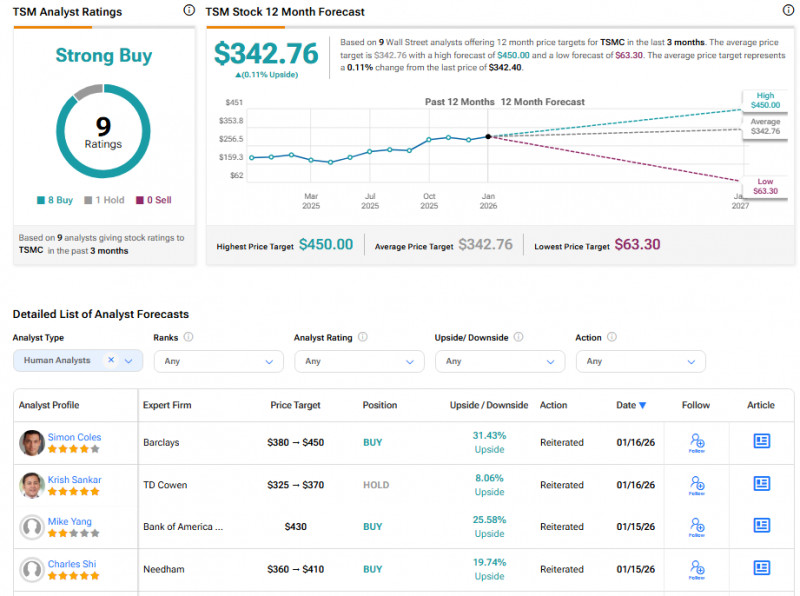Click Follow icon for Simon Coles

tap(696, 442)
